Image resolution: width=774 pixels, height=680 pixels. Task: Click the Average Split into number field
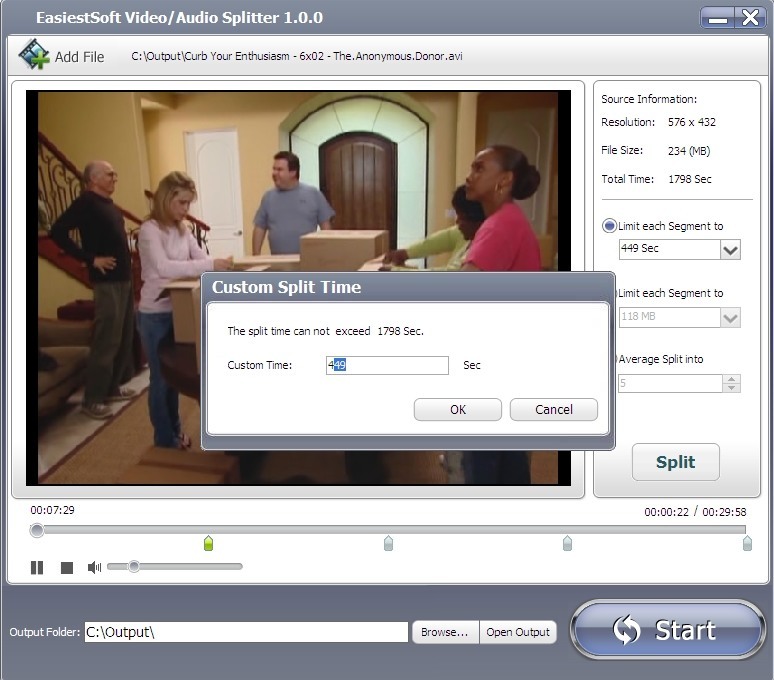point(670,383)
